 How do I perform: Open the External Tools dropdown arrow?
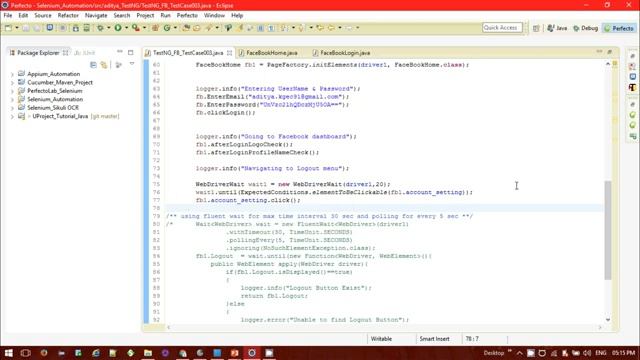(144, 28)
